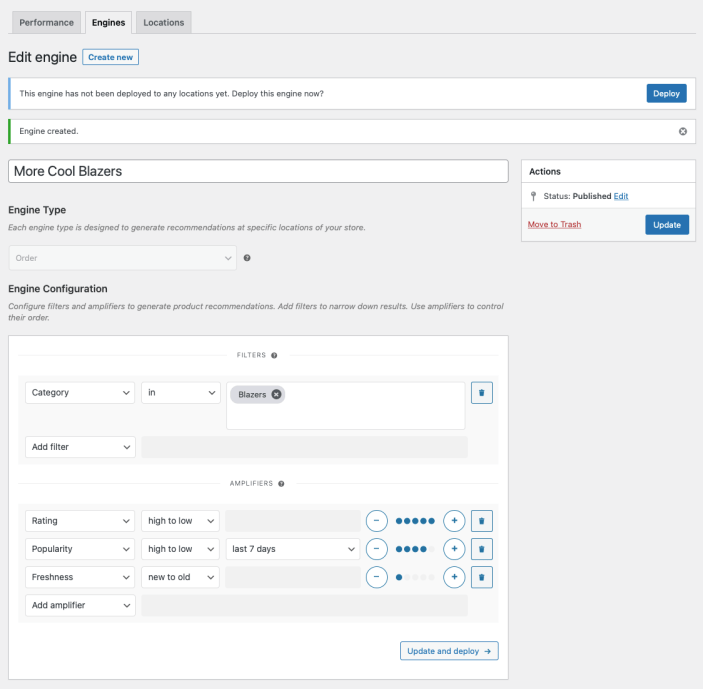Open the last 7 days dropdown

pyautogui.click(x=293, y=549)
